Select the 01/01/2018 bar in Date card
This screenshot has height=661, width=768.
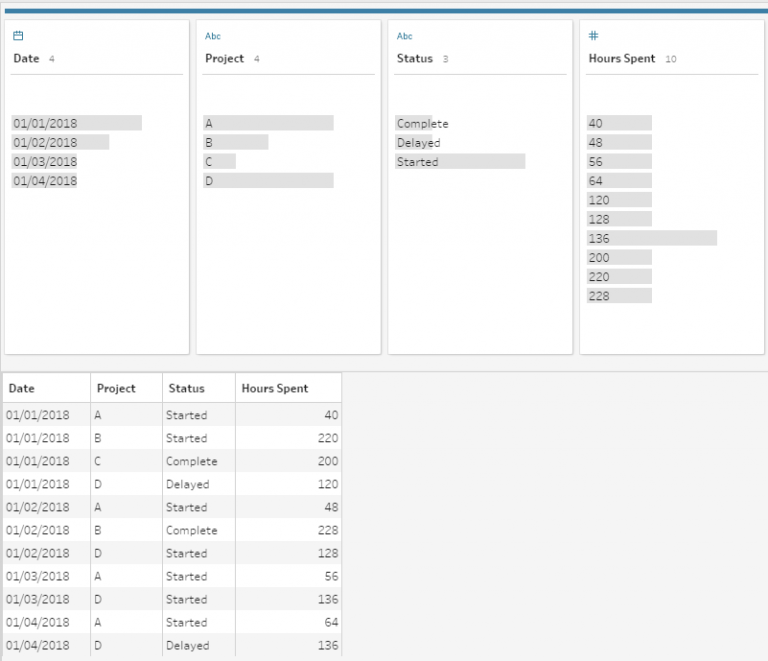click(x=76, y=123)
